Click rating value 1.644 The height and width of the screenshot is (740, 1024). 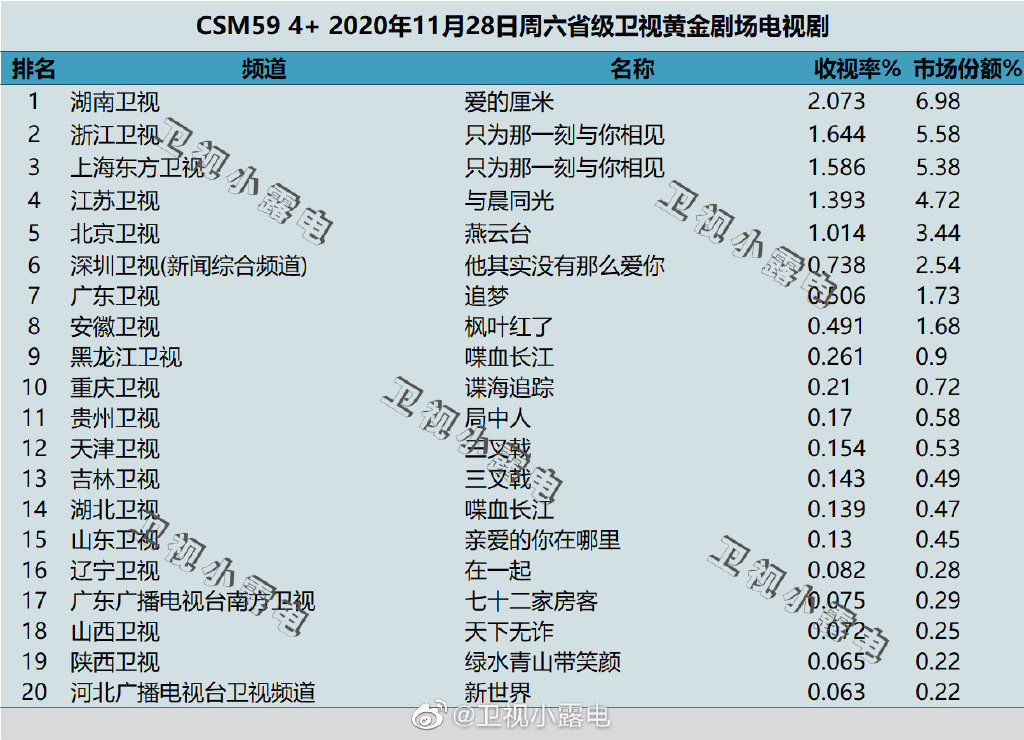point(836,134)
